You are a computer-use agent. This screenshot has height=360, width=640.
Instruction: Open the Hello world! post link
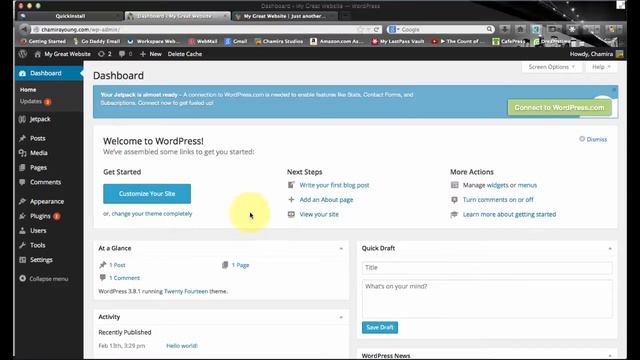[x=182, y=346]
